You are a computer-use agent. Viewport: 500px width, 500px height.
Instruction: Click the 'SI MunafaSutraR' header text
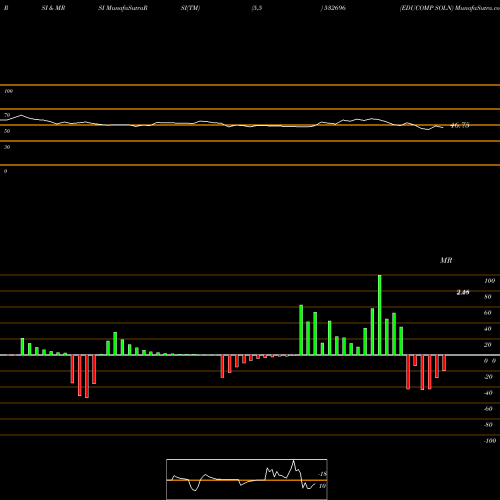click(x=123, y=8)
